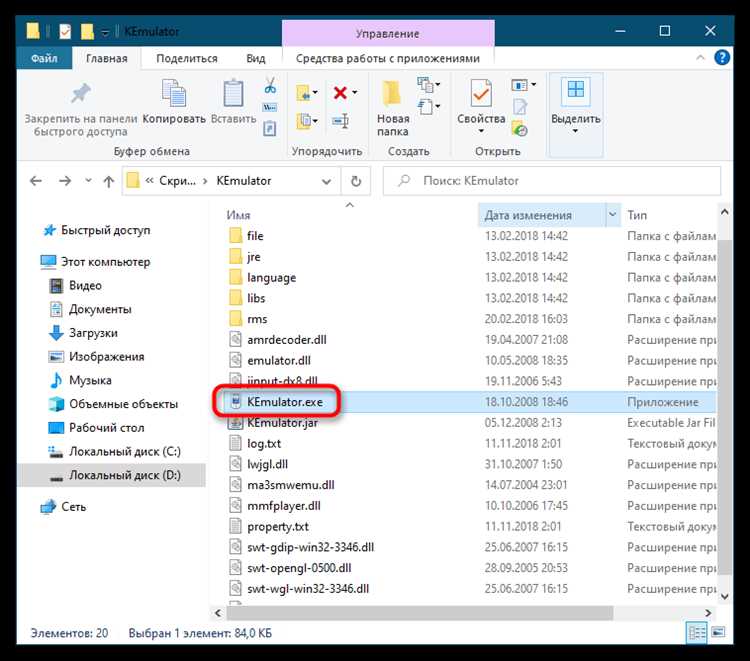Click the New item icon
The image size is (750, 661).
tap(425, 85)
